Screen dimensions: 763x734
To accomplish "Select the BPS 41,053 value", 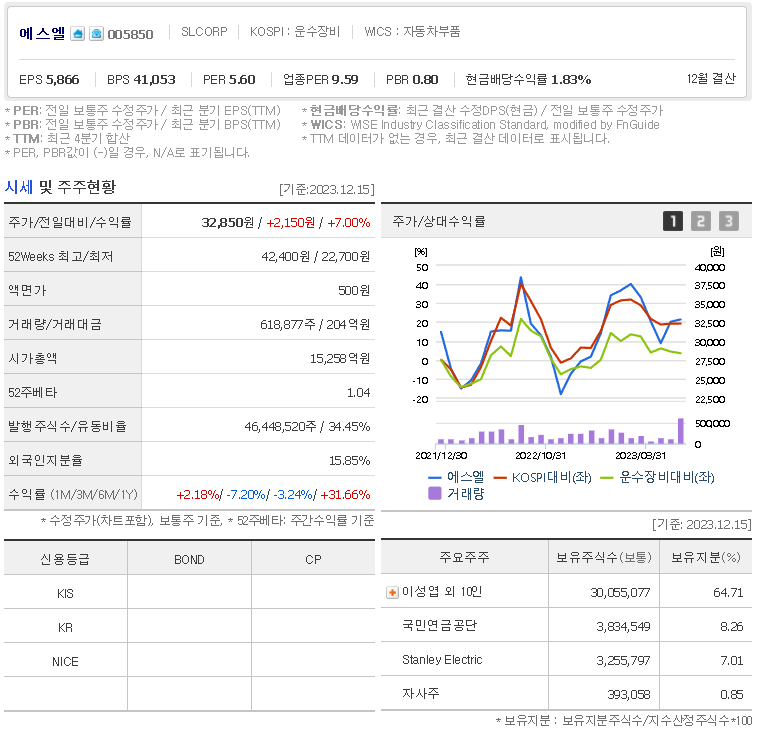I will [x=141, y=79].
